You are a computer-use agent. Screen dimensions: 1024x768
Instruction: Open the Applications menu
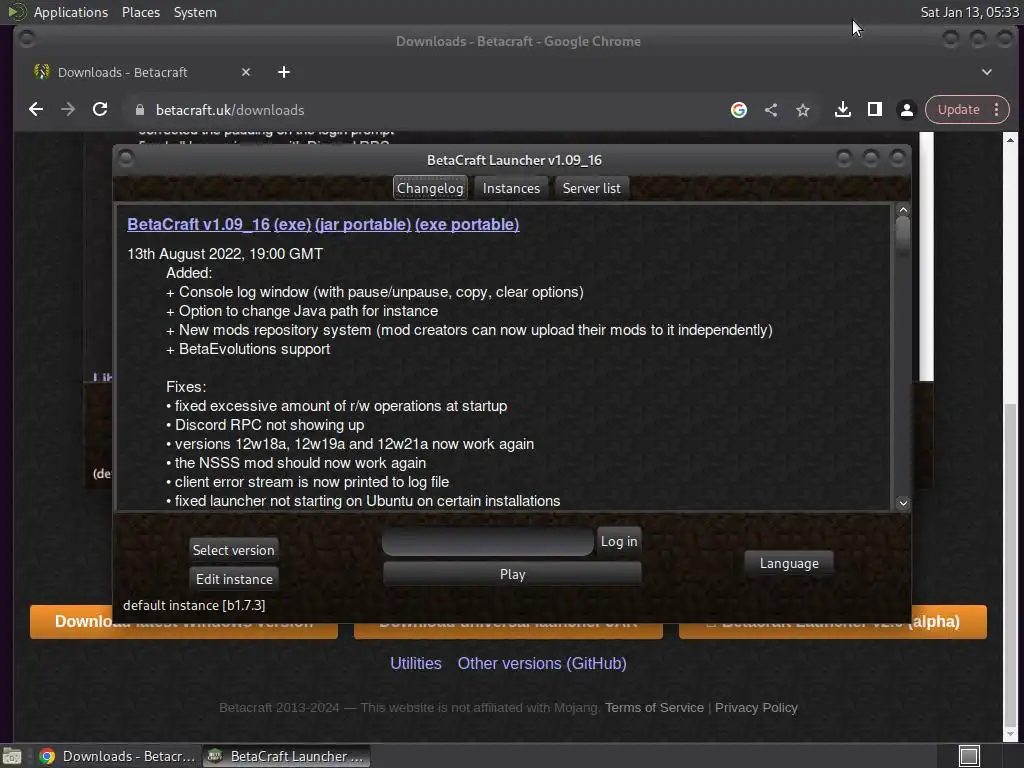[71, 12]
